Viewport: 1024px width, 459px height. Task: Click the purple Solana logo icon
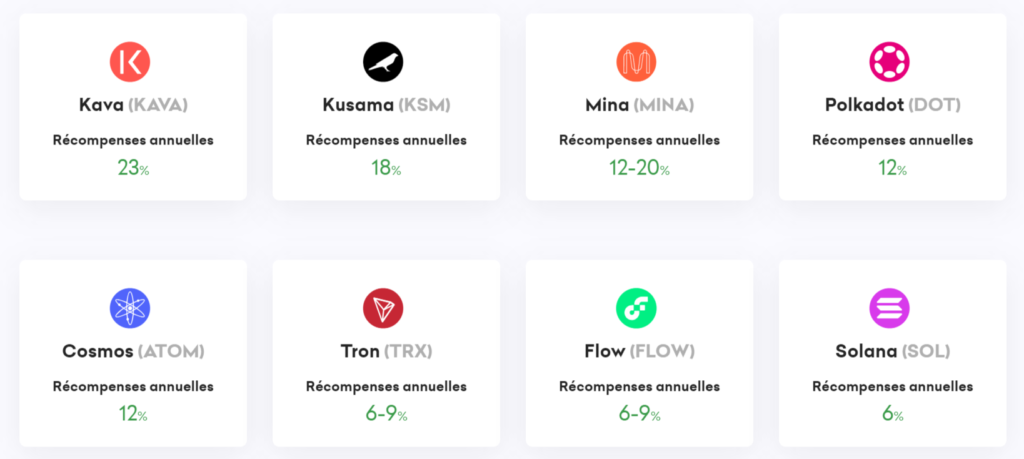(889, 308)
